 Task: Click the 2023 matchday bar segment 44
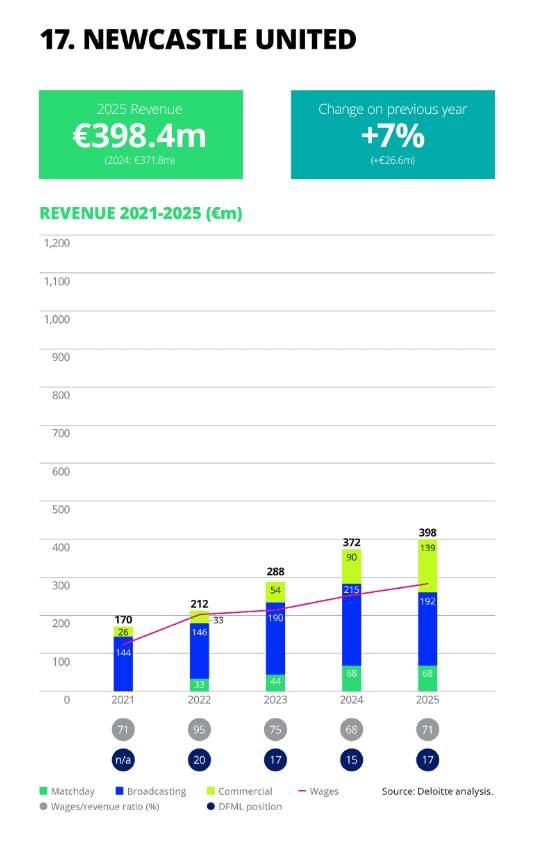click(275, 682)
